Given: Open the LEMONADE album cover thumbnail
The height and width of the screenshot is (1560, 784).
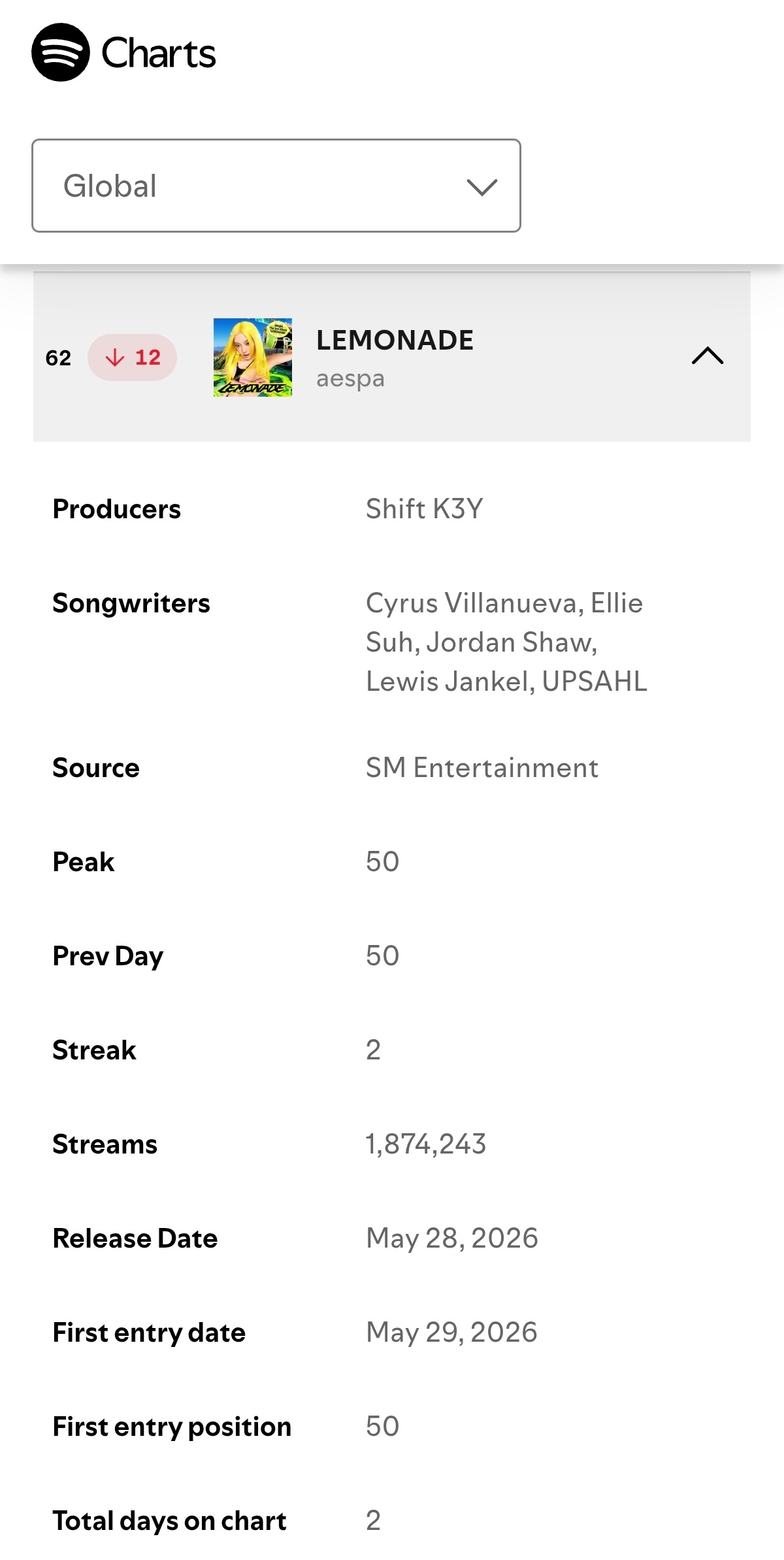Looking at the screenshot, I should point(253,357).
